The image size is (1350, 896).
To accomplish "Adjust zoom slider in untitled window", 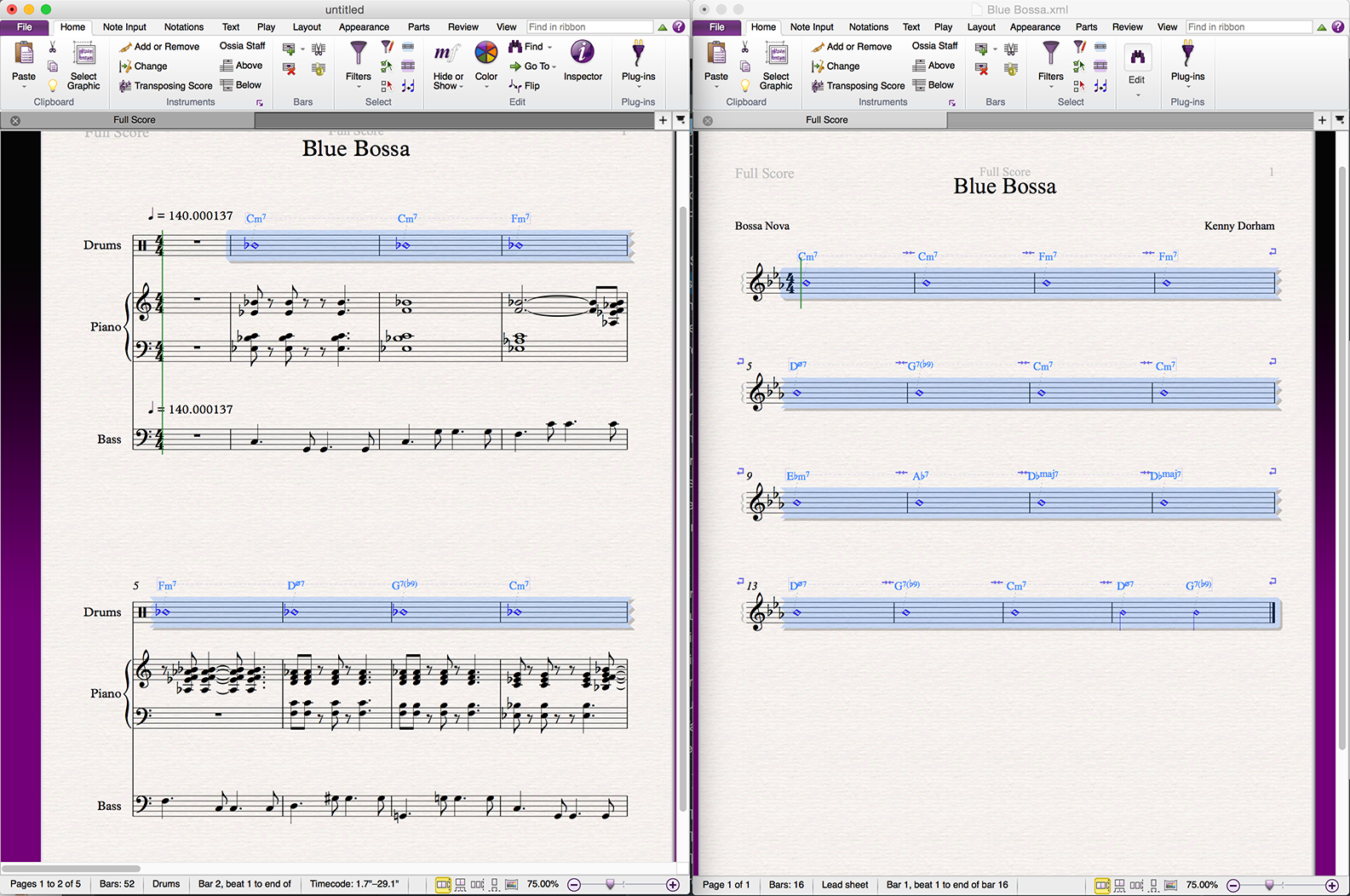I will click(610, 885).
